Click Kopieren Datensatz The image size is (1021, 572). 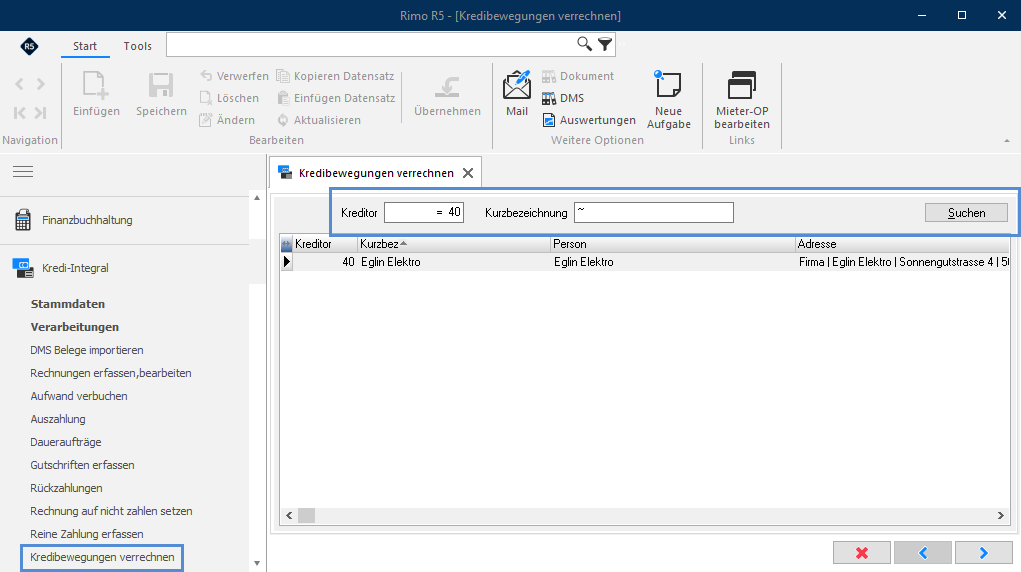[335, 76]
